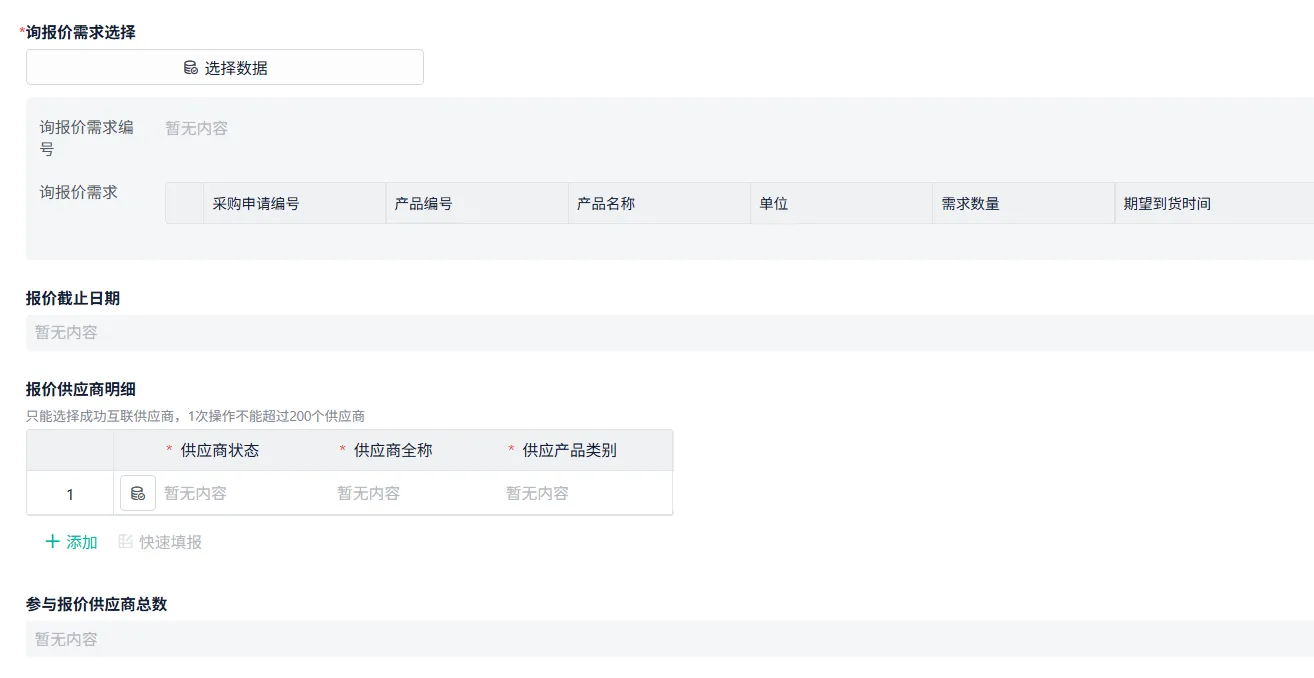Click the 供应商全称 cell in row 1
This screenshot has height=678, width=1314.
pyautogui.click(x=368, y=493)
